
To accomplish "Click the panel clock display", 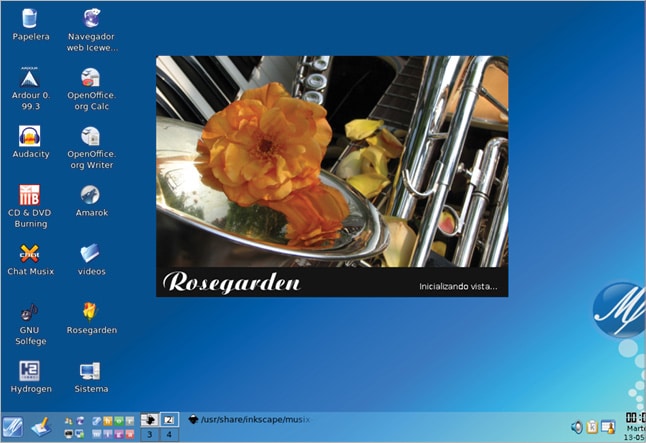I will pyautogui.click(x=635, y=427).
